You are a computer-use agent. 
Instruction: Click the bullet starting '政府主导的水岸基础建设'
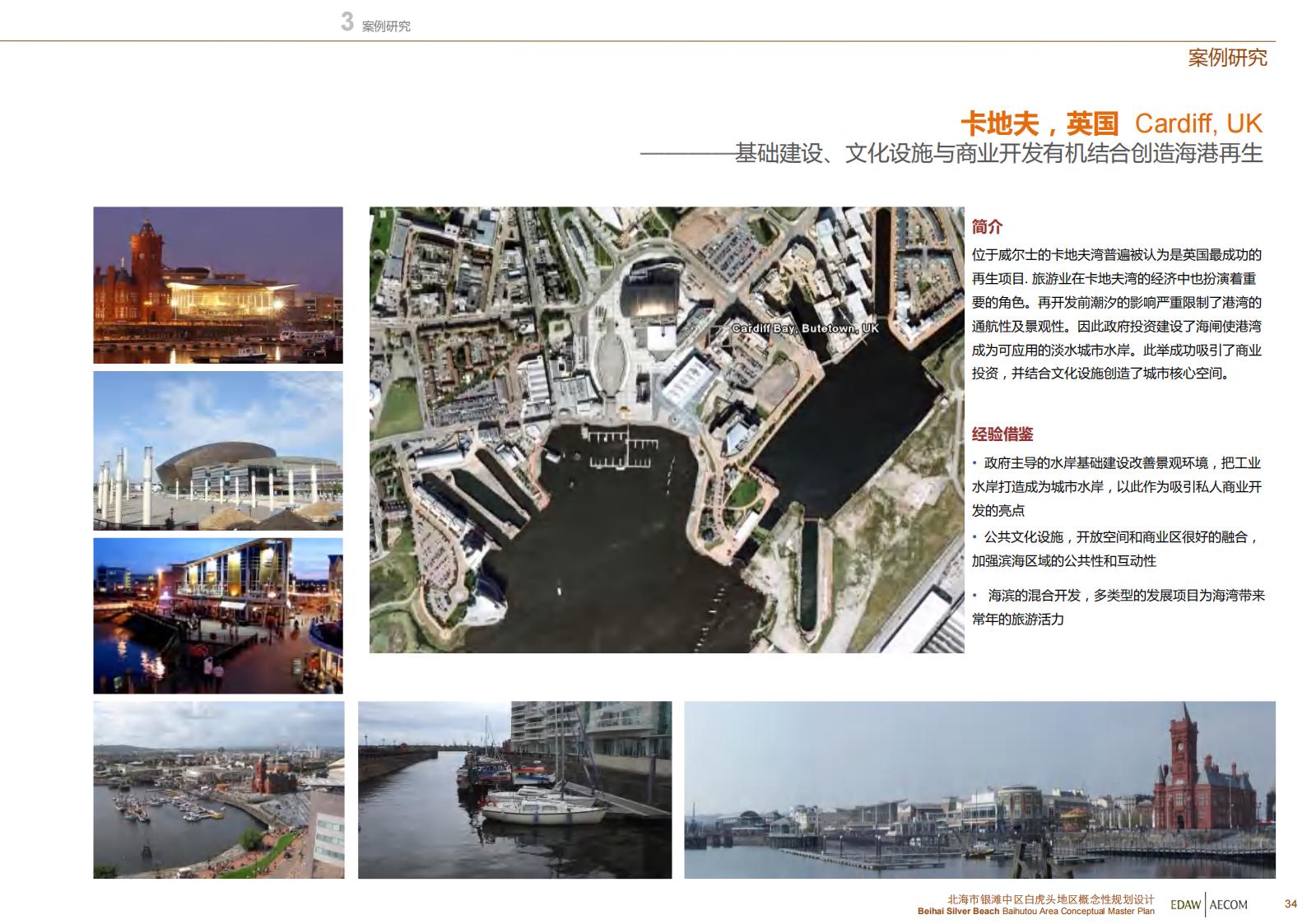click(1117, 486)
